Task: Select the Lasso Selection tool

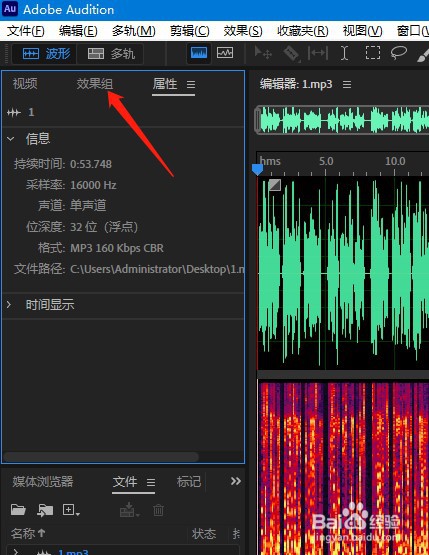Action: (399, 53)
